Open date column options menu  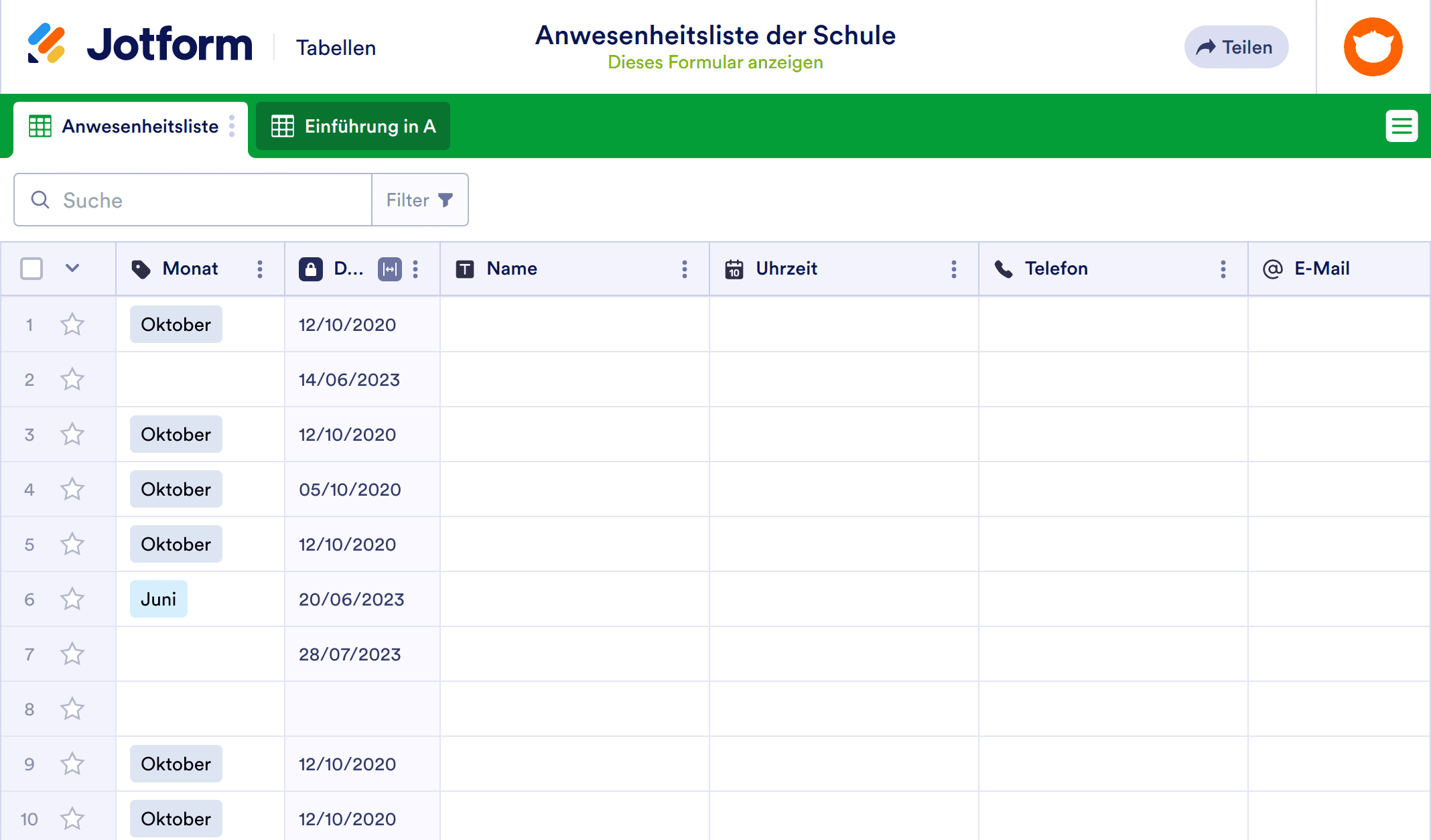[415, 269]
